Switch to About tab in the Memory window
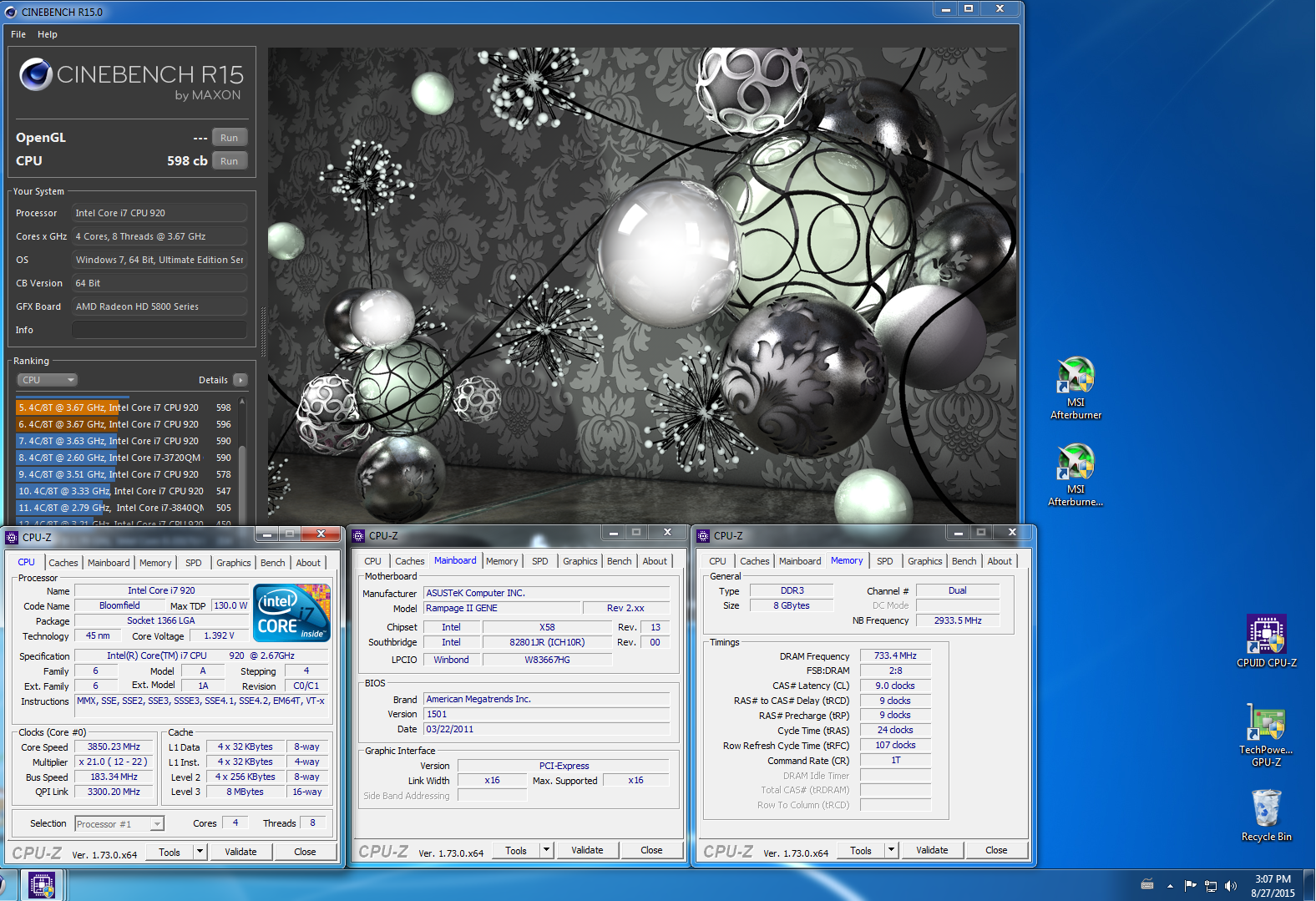 pyautogui.click(x=1000, y=561)
